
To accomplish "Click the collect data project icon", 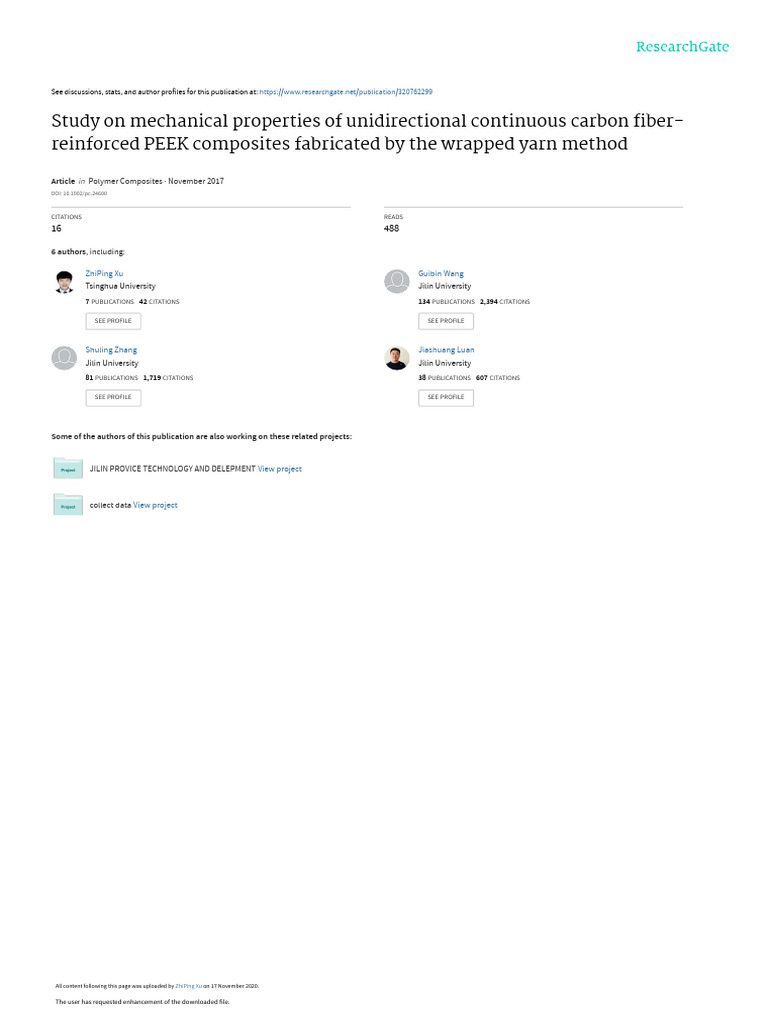I will (68, 505).
